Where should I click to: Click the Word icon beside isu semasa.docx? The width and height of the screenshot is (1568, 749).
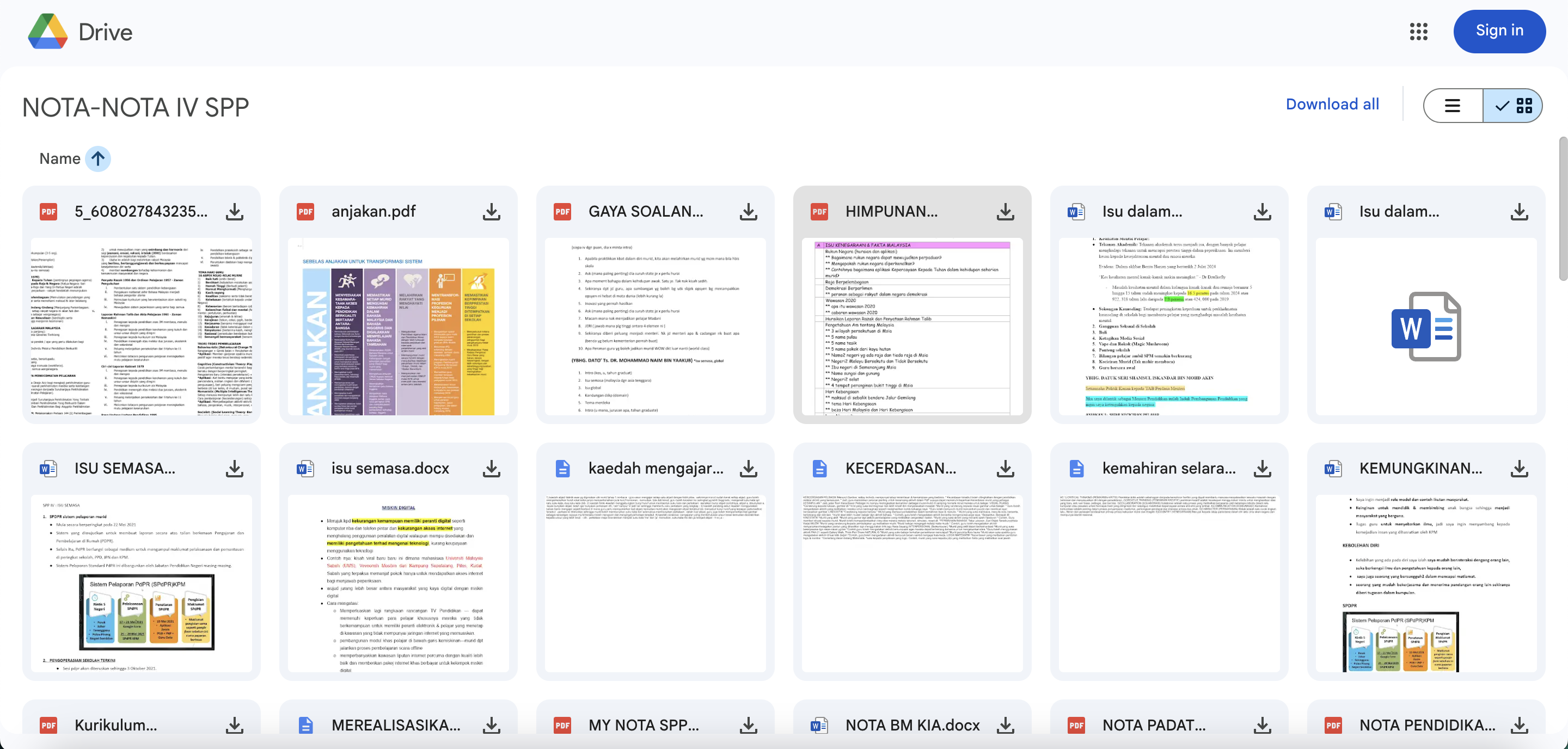pyautogui.click(x=305, y=469)
